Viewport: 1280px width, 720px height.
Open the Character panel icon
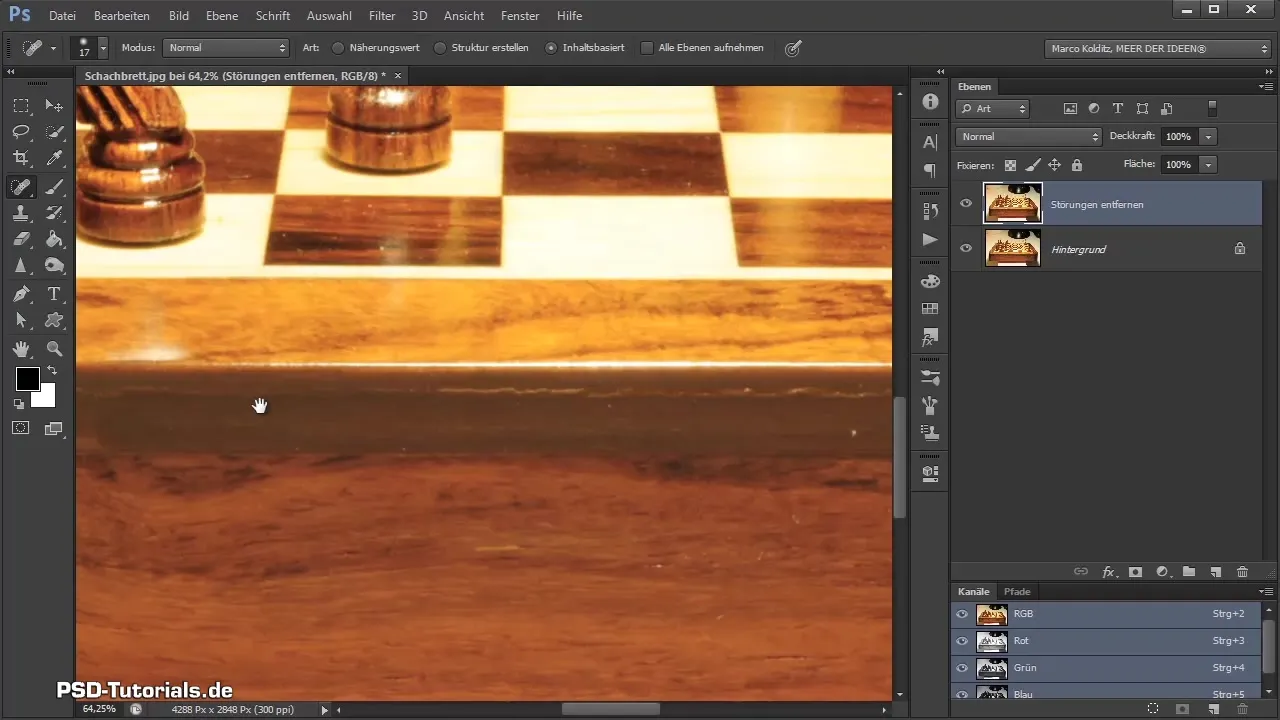click(930, 142)
